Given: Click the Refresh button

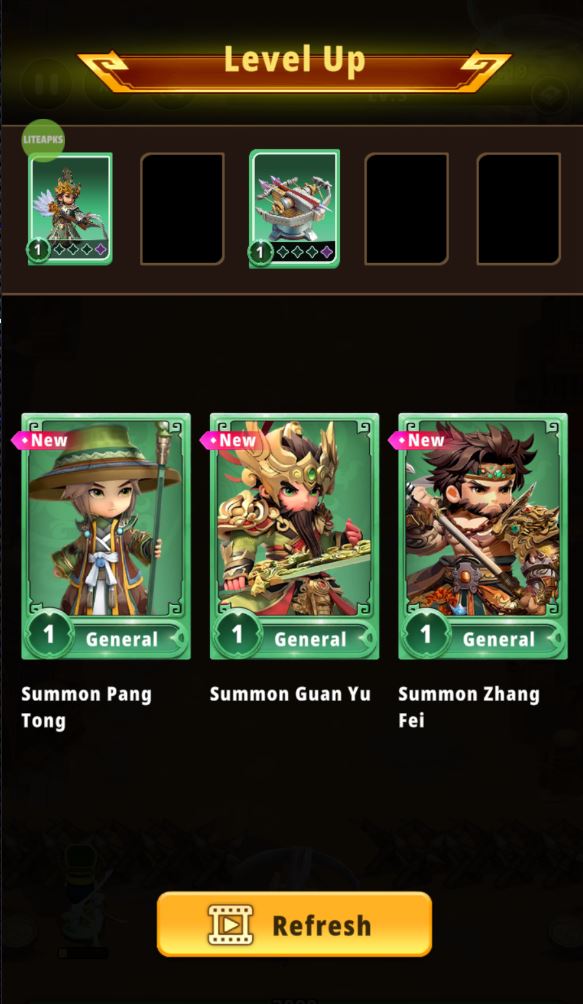Looking at the screenshot, I should pyautogui.click(x=294, y=924).
